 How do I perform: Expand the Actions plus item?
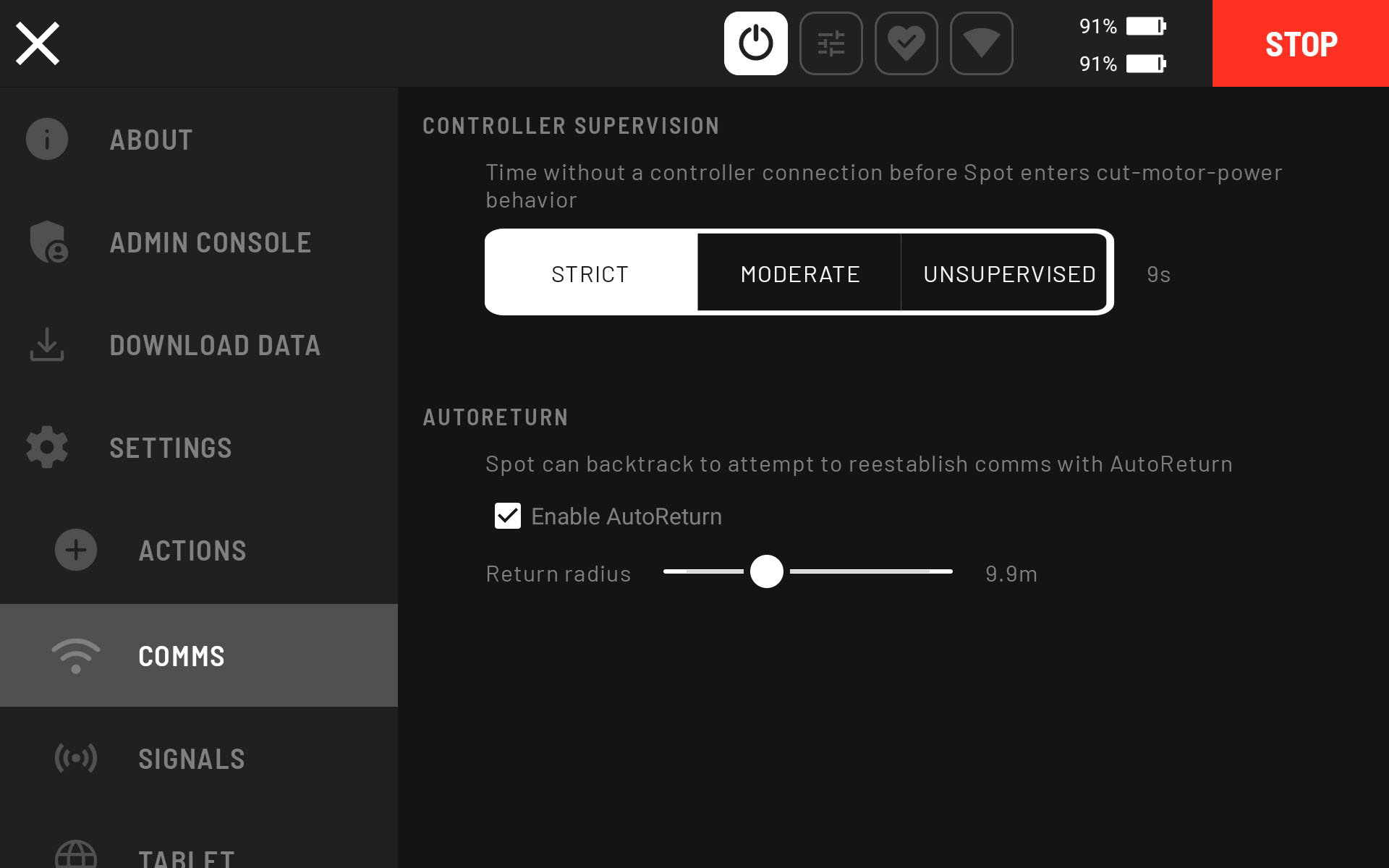76,550
